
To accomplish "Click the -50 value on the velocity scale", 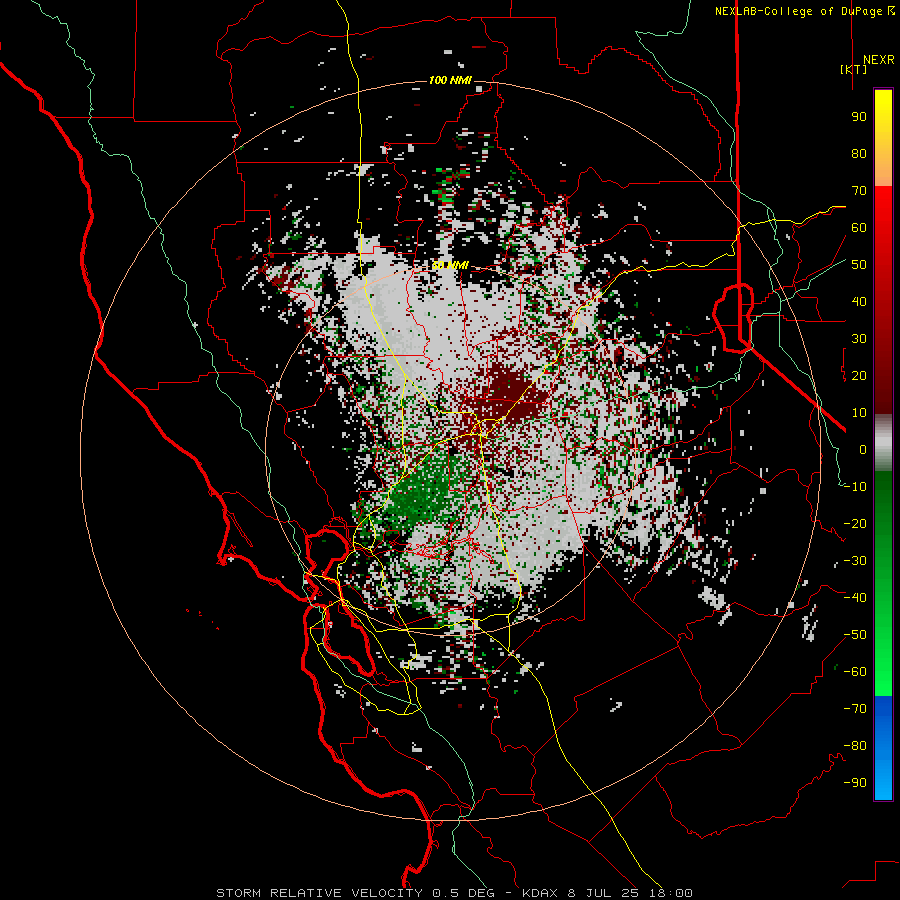I will tap(855, 635).
